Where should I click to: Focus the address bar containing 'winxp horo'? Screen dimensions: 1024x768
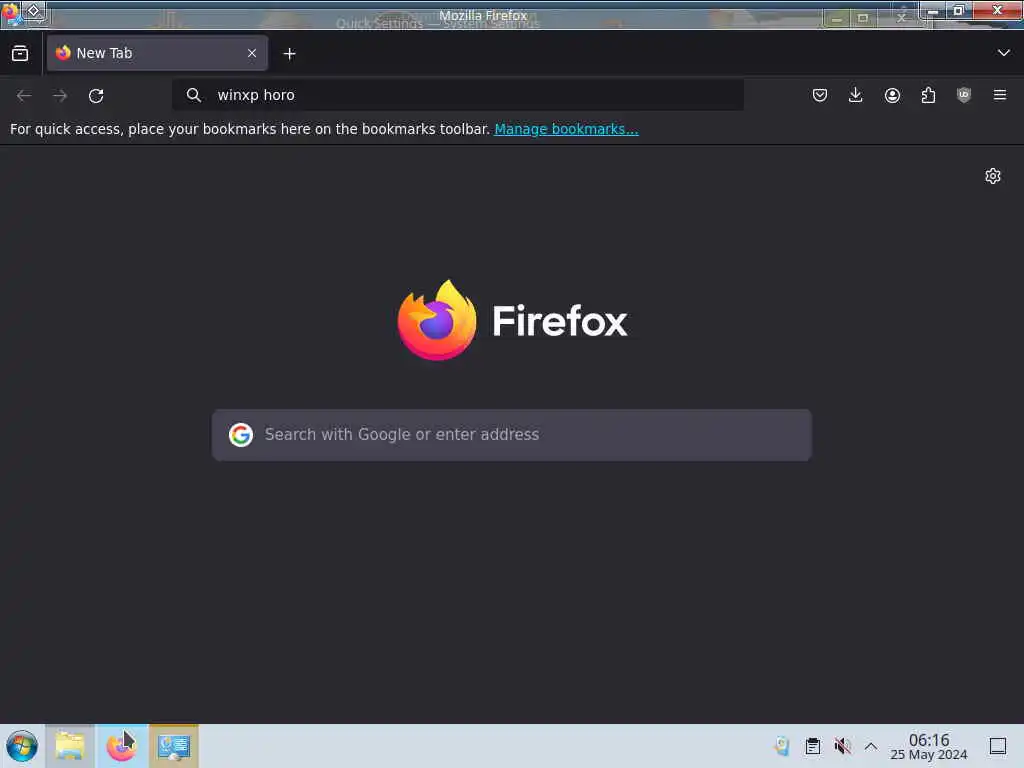[x=458, y=95]
